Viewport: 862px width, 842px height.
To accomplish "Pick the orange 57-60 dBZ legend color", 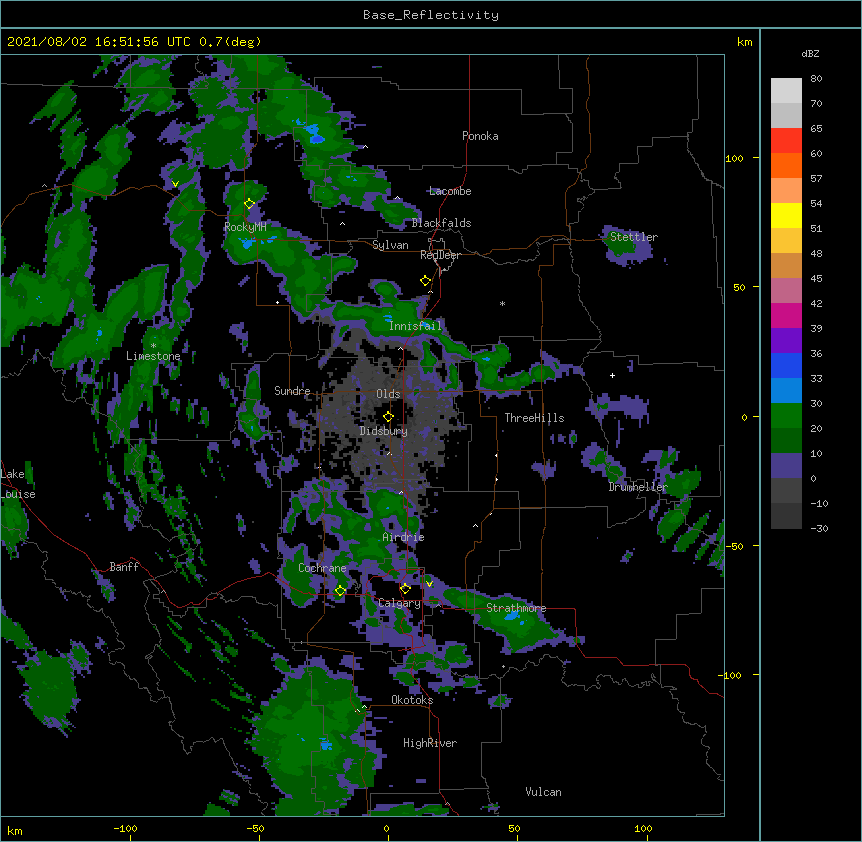I will [x=786, y=165].
